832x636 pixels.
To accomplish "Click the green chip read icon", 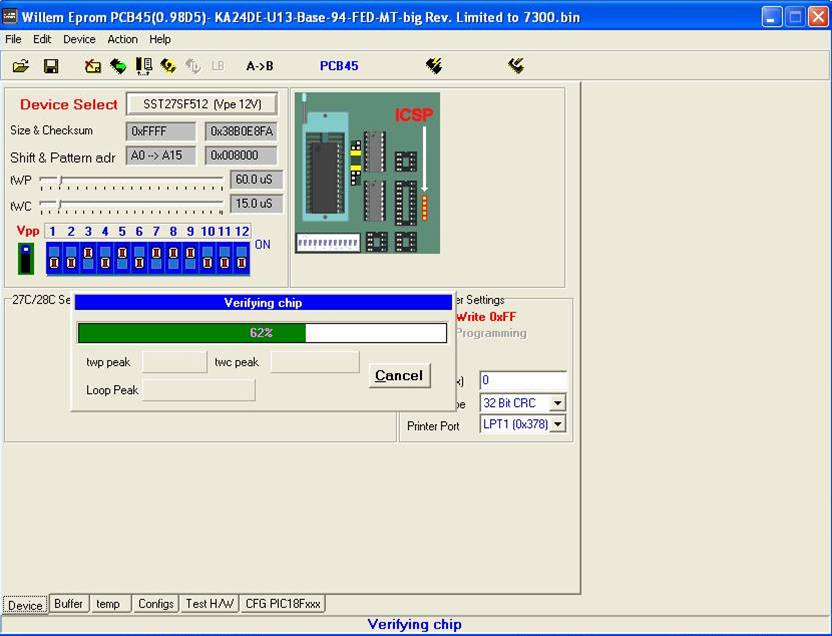I will [118, 66].
